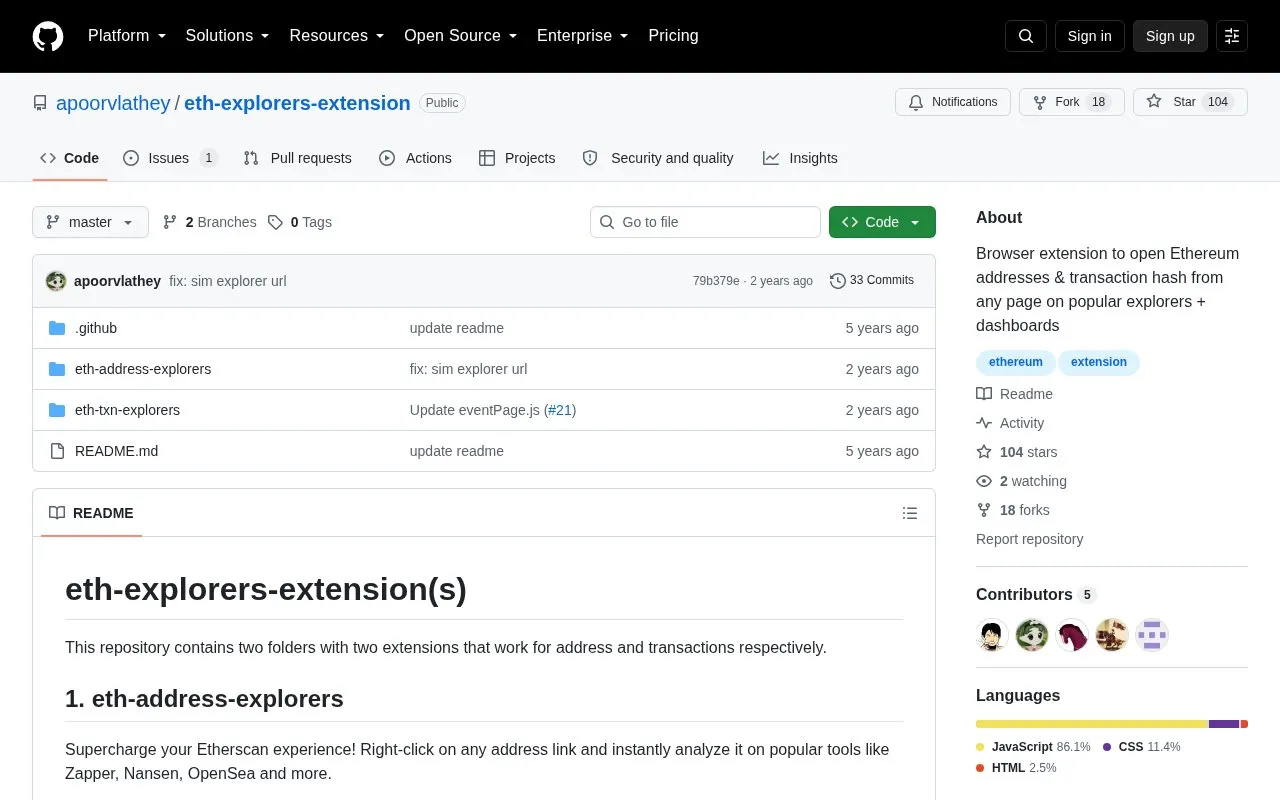Expand the Enterprise menu
This screenshot has width=1280, height=800.
tap(582, 36)
